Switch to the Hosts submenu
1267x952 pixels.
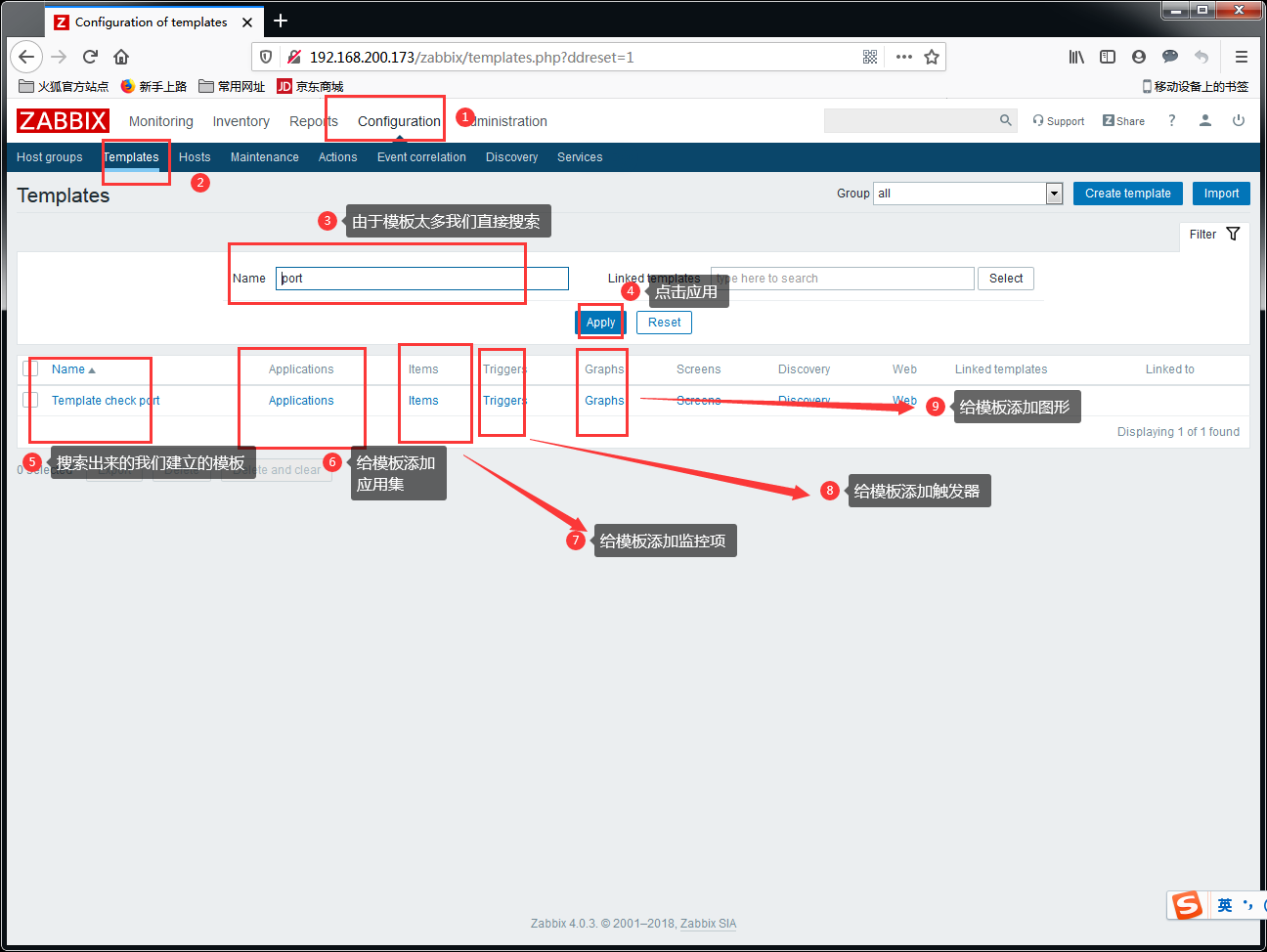point(195,157)
